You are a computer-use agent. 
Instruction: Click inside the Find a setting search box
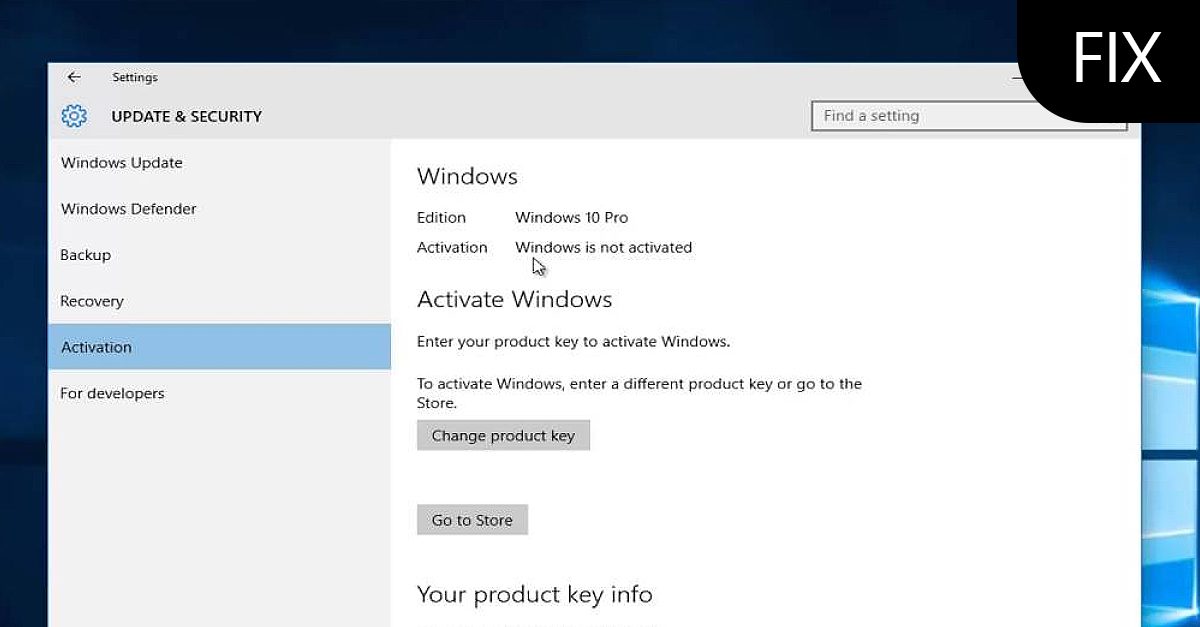(x=970, y=116)
